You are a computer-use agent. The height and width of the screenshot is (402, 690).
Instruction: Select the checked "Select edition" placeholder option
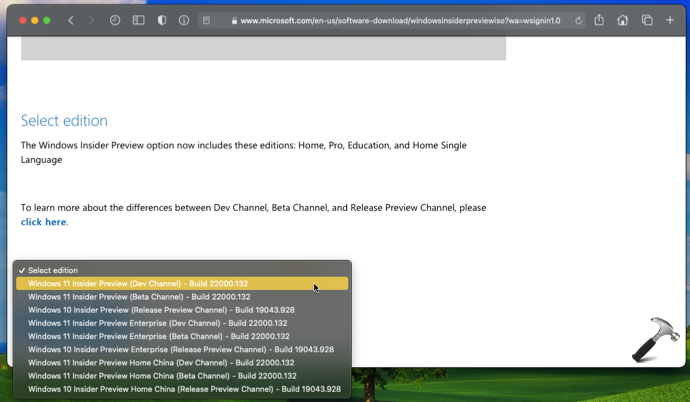[52, 270]
